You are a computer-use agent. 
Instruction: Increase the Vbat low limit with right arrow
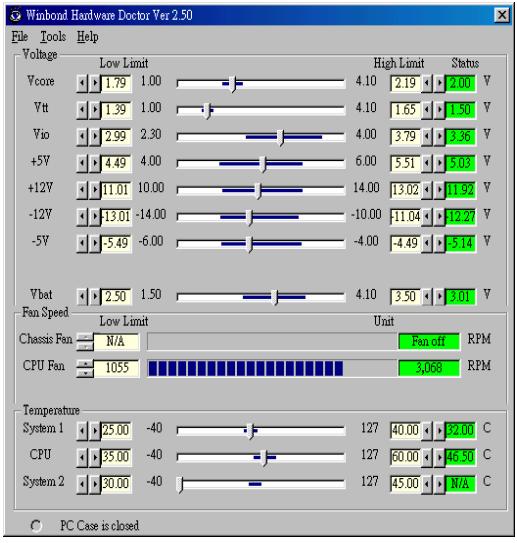point(95,297)
